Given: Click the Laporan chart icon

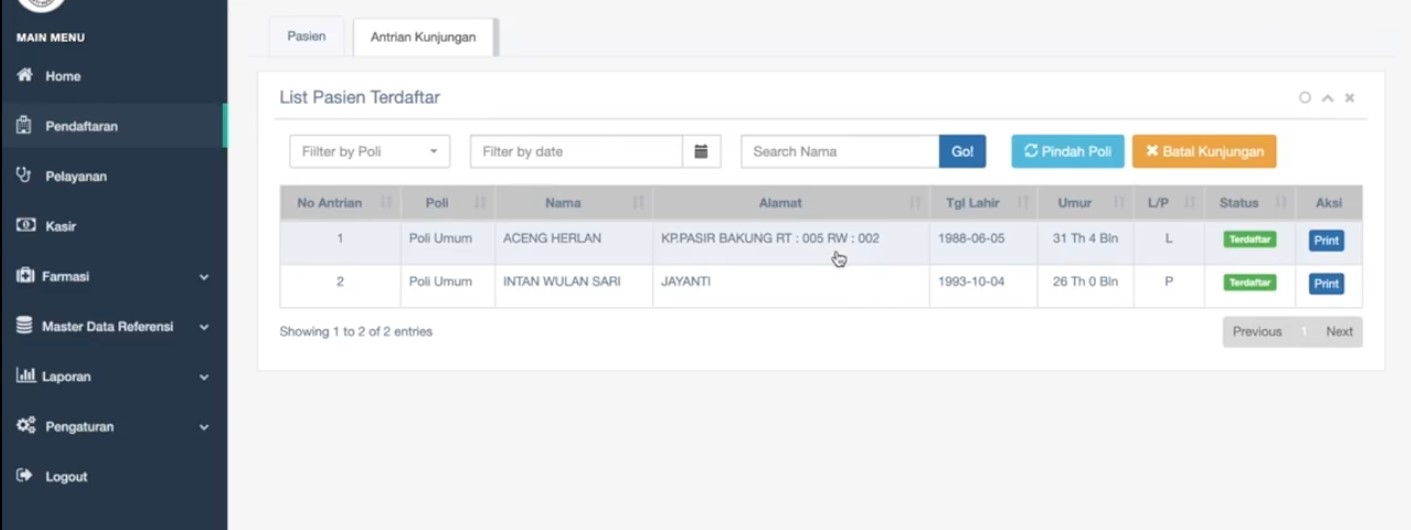Looking at the screenshot, I should coord(26,376).
